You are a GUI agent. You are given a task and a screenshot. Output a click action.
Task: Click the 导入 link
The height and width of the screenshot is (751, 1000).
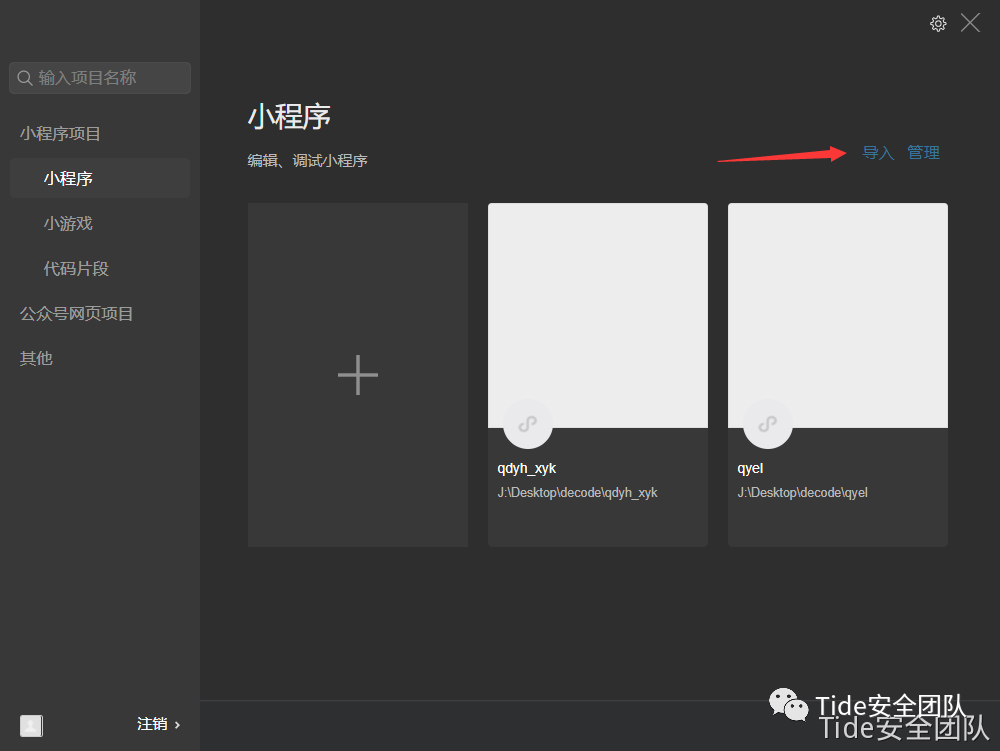click(878, 152)
